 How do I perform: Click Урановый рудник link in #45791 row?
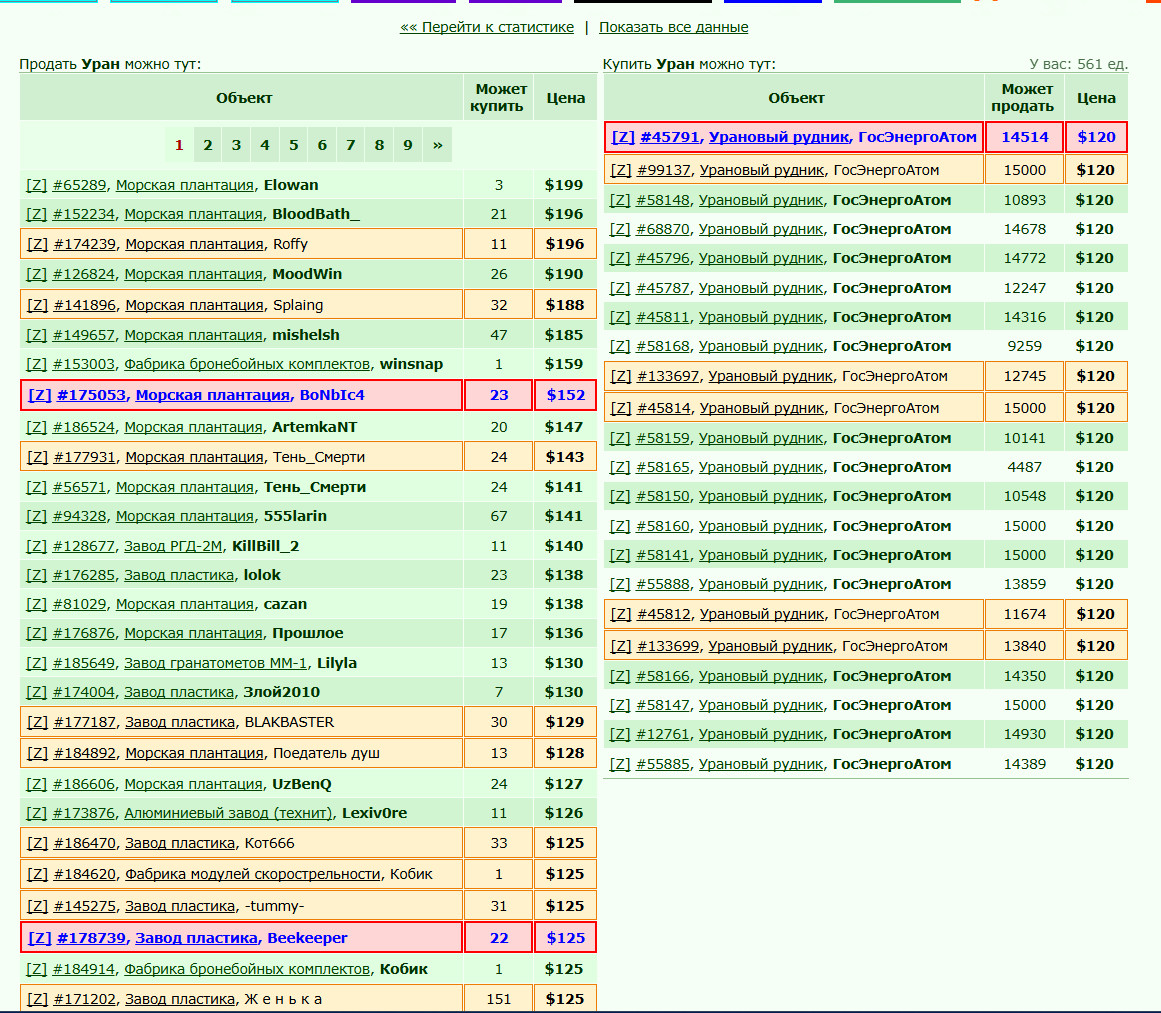[779, 137]
